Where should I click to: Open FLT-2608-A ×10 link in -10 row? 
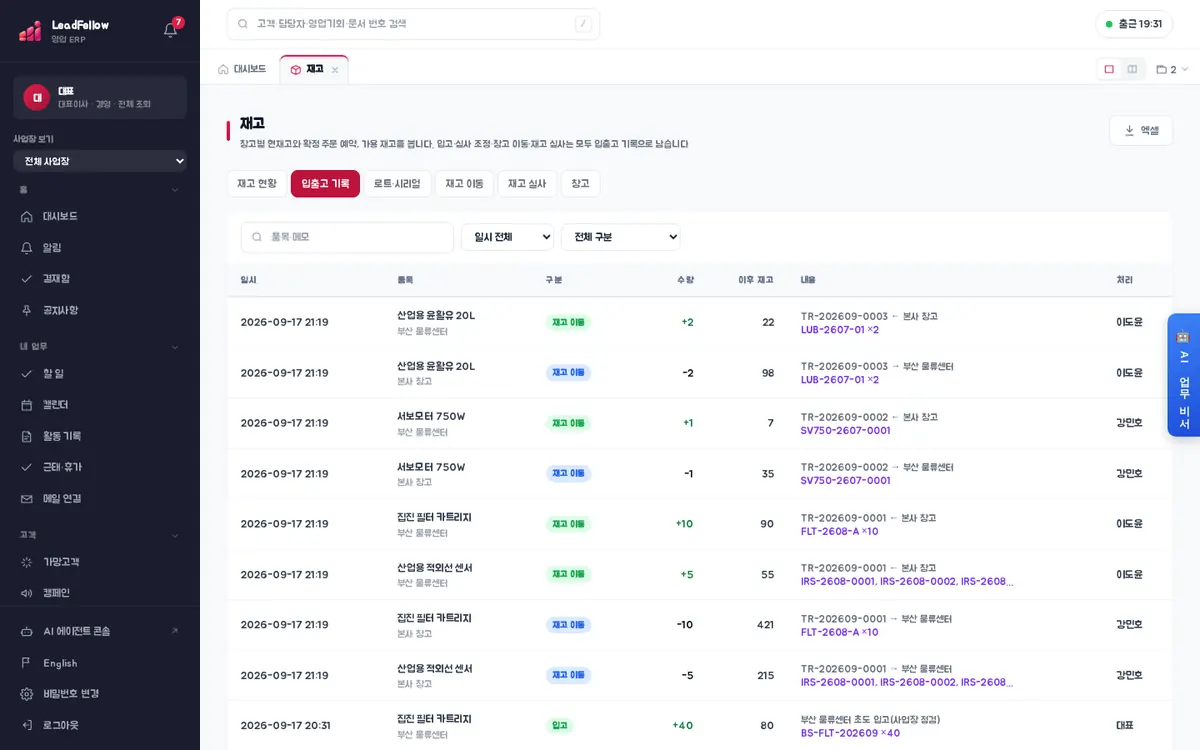(x=839, y=632)
